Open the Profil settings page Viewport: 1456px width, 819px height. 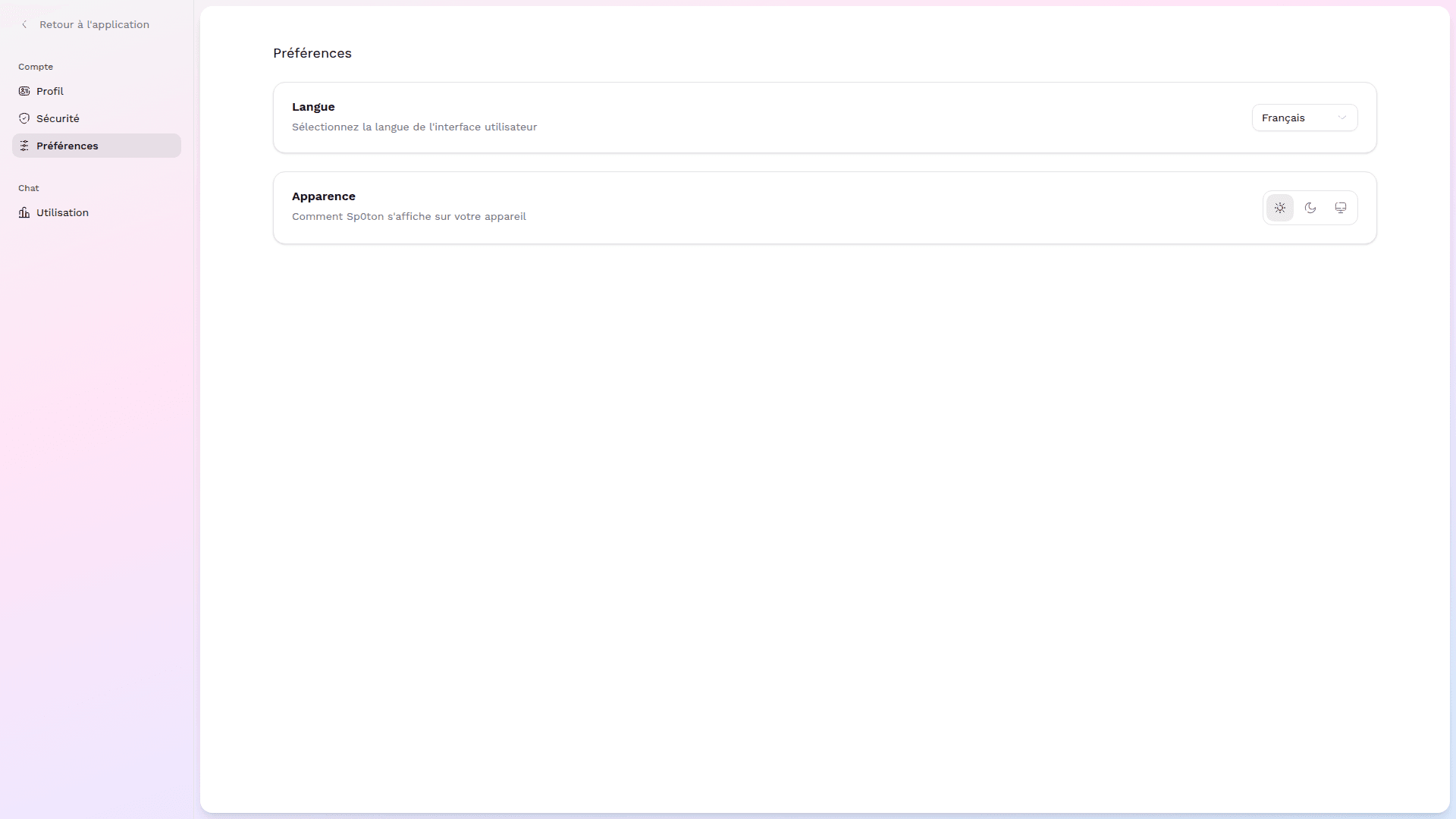50,91
